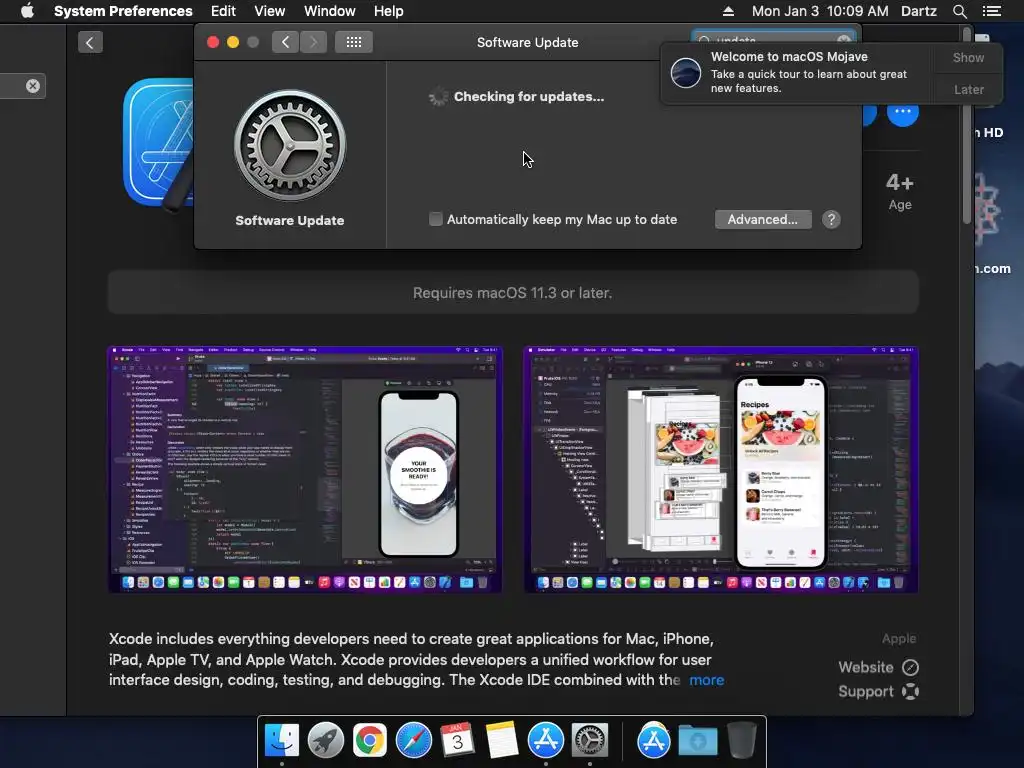This screenshot has height=768, width=1024.
Task: Click the Dartz user name in menu bar
Action: coord(918,11)
